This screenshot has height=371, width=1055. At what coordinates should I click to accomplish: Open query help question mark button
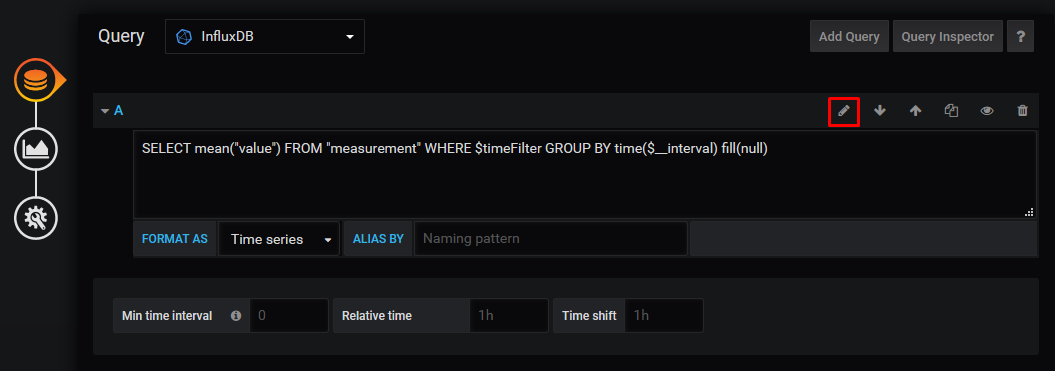(1020, 36)
